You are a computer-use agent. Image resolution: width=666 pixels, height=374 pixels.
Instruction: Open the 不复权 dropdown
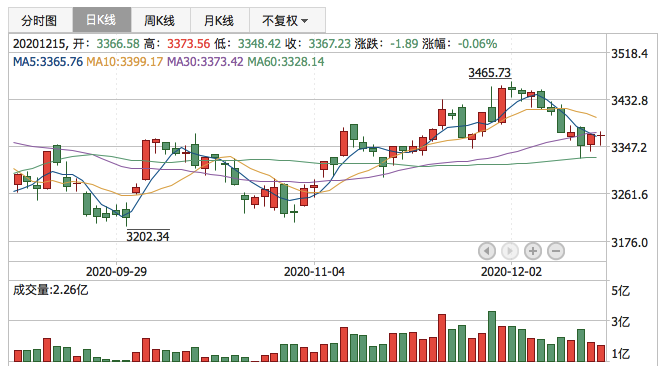287,20
